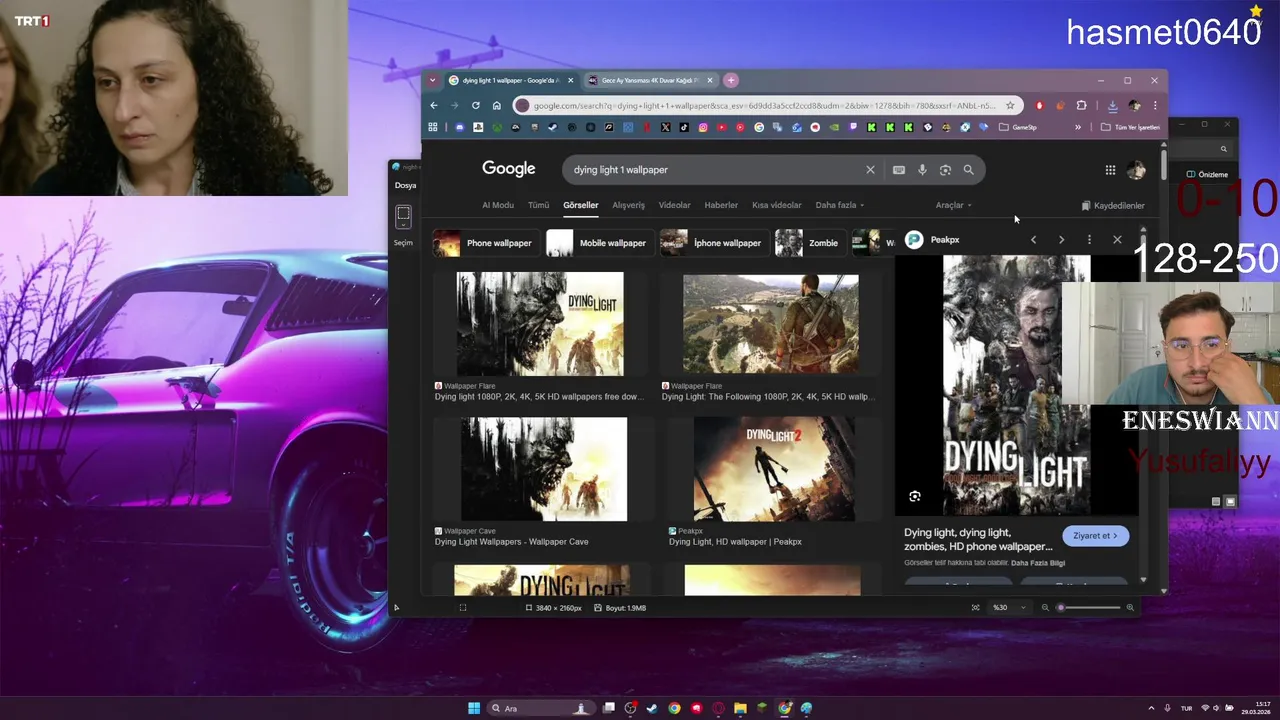Filter by Zombie chip
The height and width of the screenshot is (720, 1280).
point(810,243)
